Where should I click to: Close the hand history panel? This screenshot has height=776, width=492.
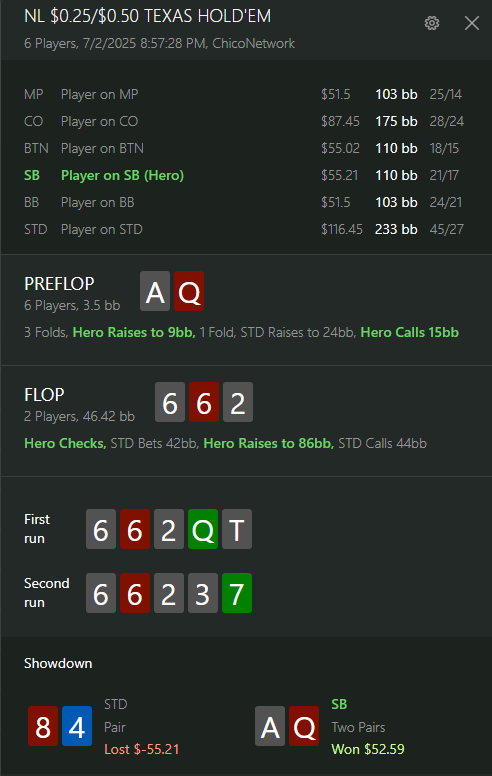coord(472,23)
